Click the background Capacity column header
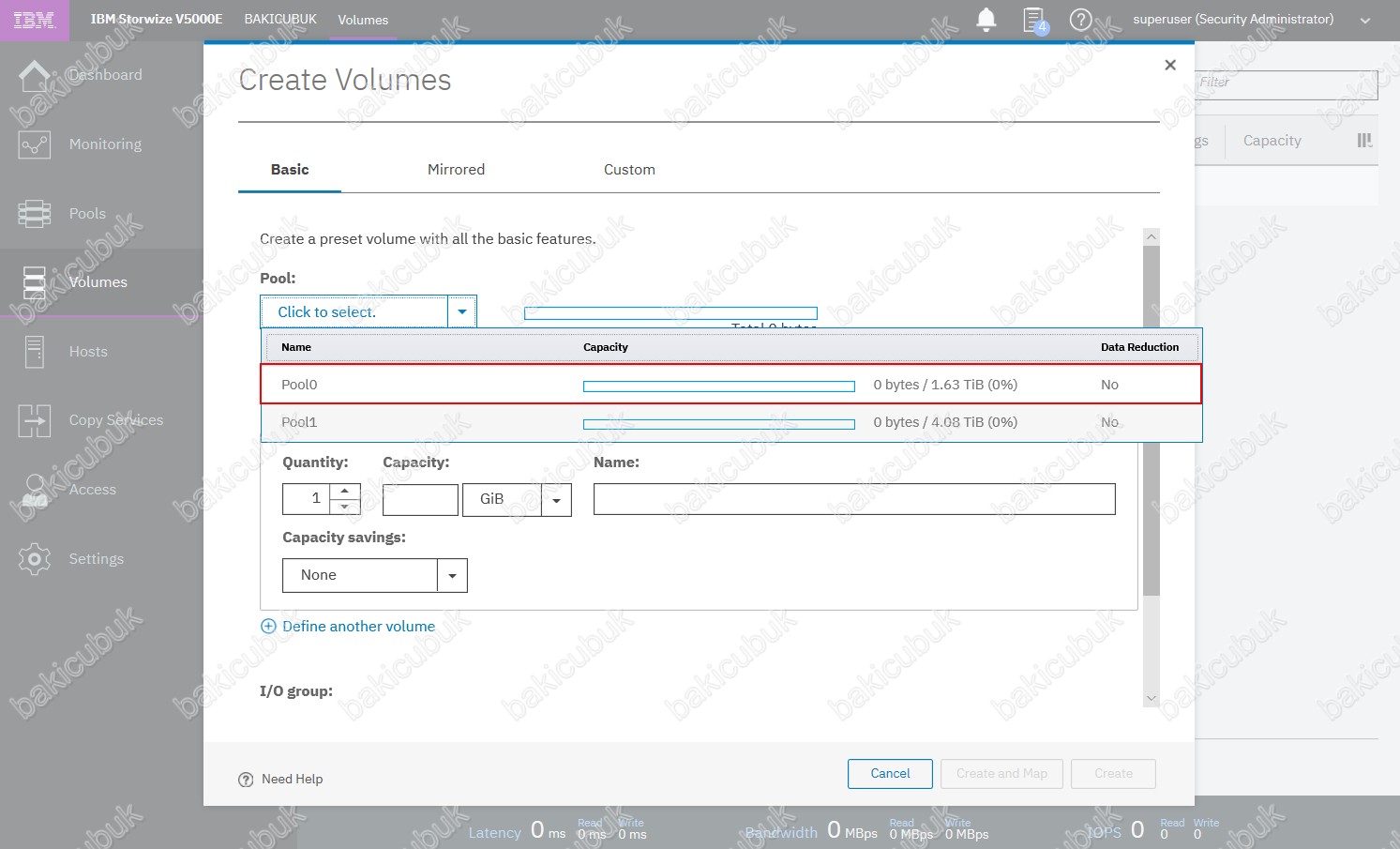This screenshot has width=1400, height=849. coord(1272,141)
